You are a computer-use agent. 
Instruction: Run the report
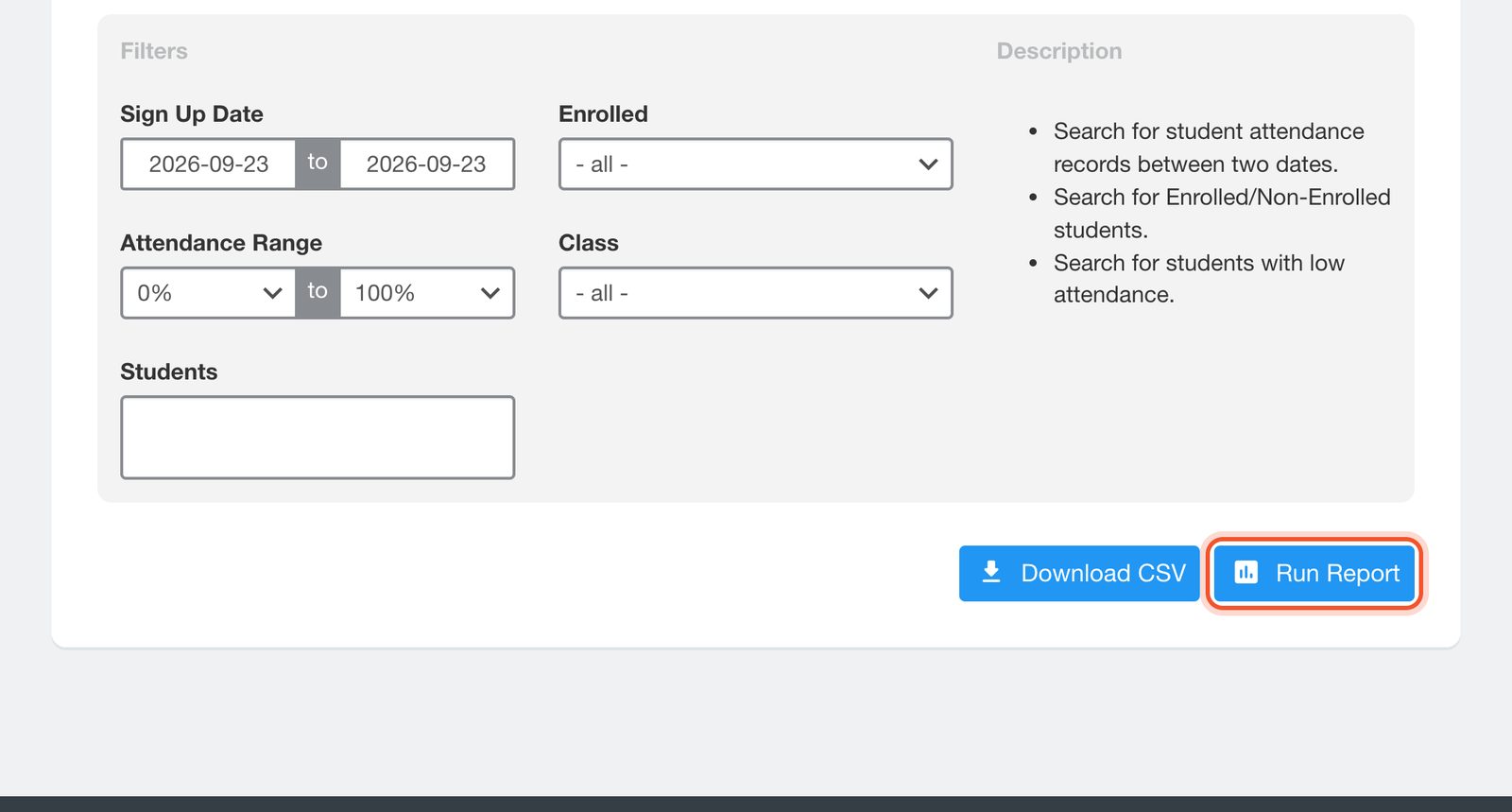[x=1314, y=573]
